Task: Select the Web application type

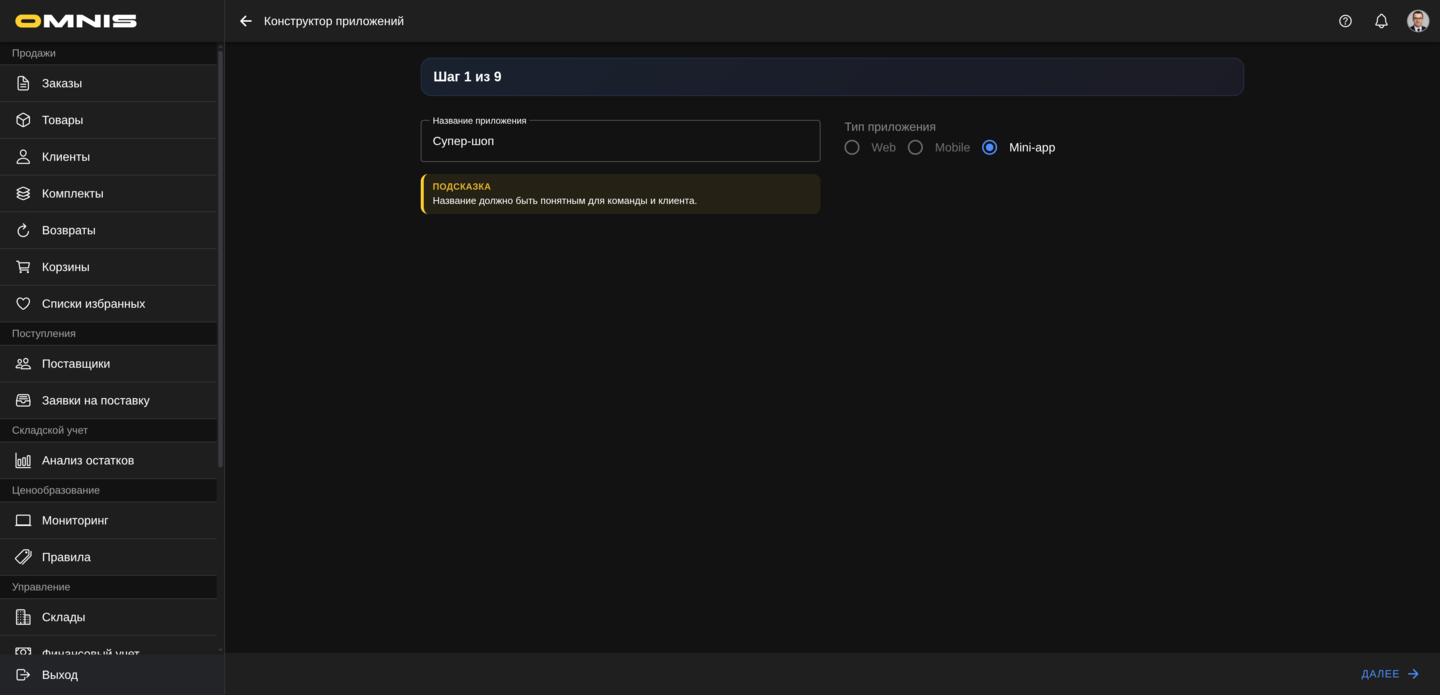Action: pyautogui.click(x=852, y=148)
